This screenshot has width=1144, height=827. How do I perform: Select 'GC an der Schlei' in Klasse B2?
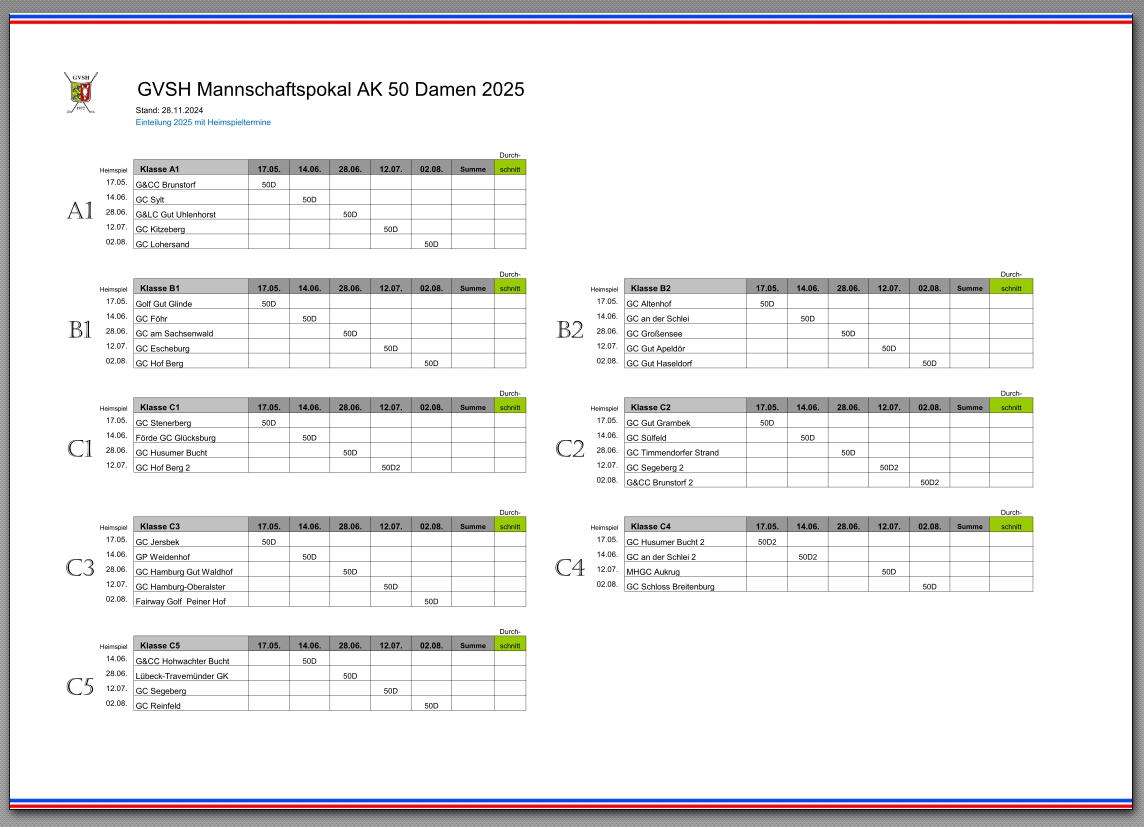click(686, 318)
